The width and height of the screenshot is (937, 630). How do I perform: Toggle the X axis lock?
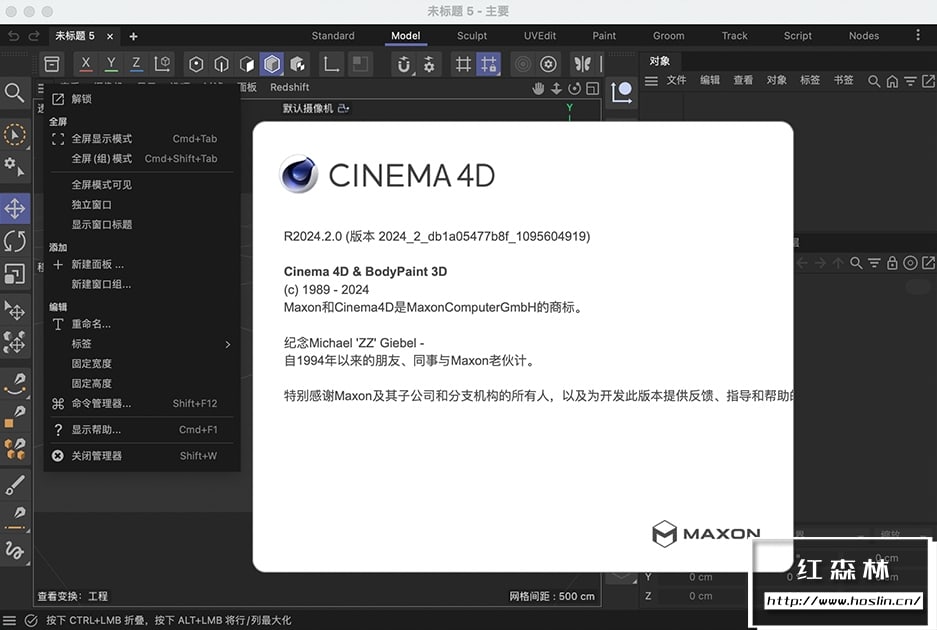pyautogui.click(x=86, y=64)
